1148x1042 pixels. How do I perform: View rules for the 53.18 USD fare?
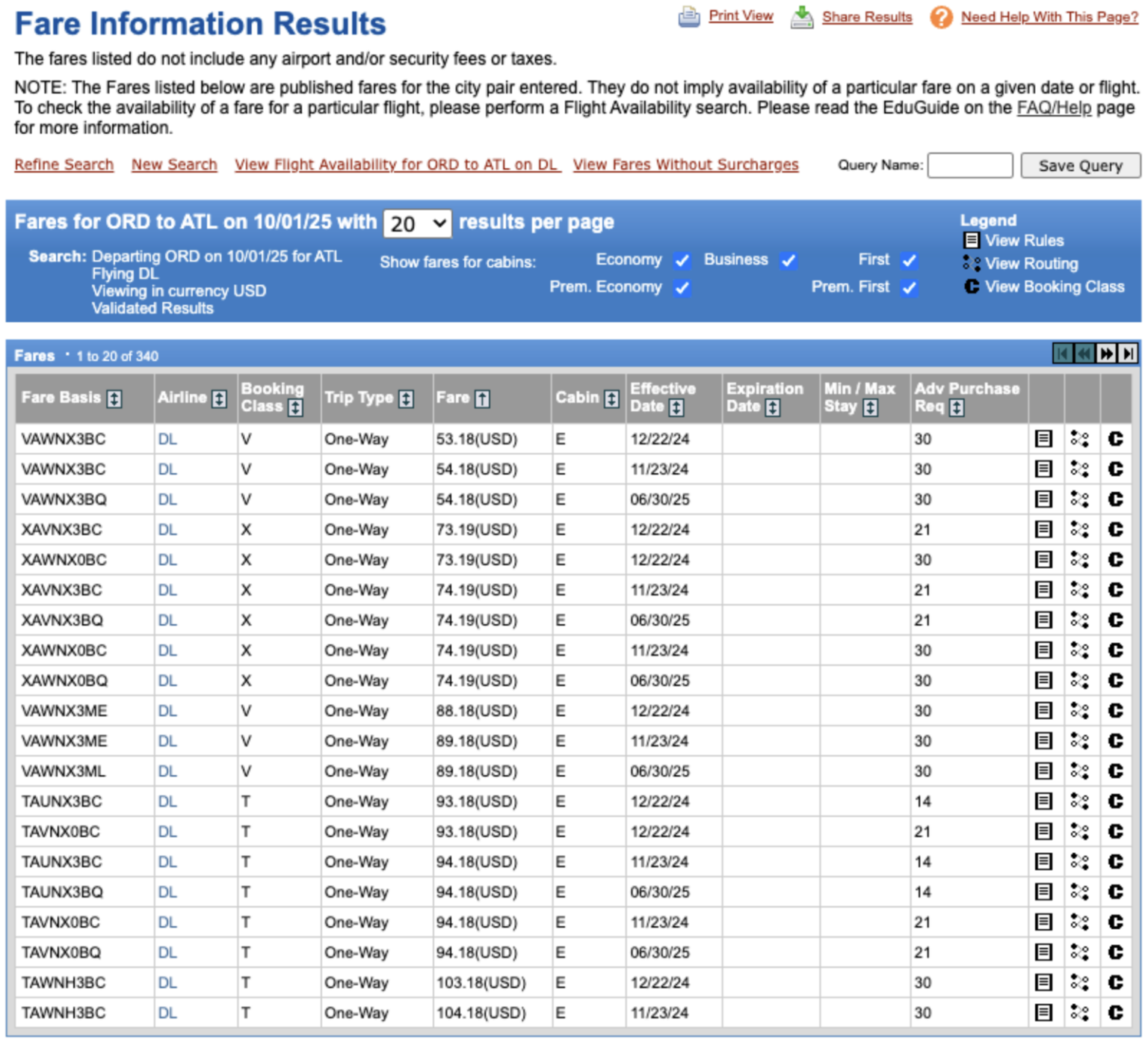pyautogui.click(x=1043, y=439)
